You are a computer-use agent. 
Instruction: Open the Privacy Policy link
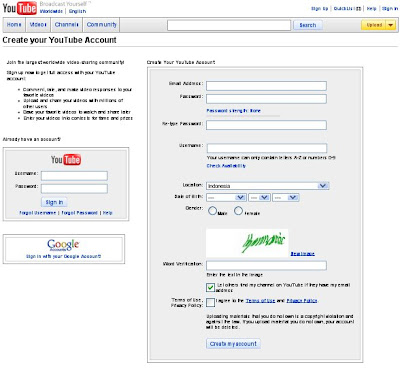tap(302, 301)
